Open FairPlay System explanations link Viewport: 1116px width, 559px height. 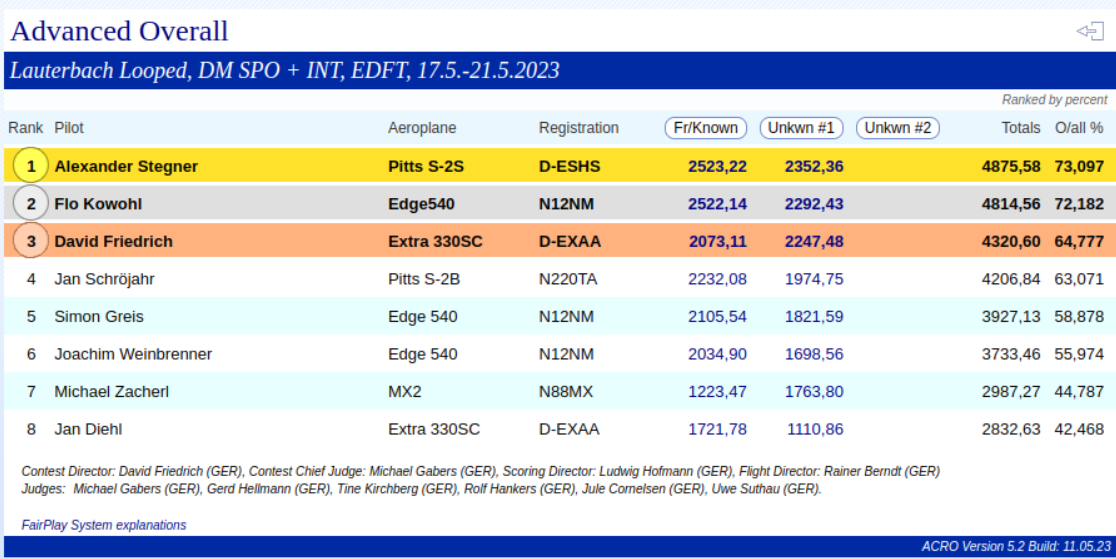pos(104,525)
